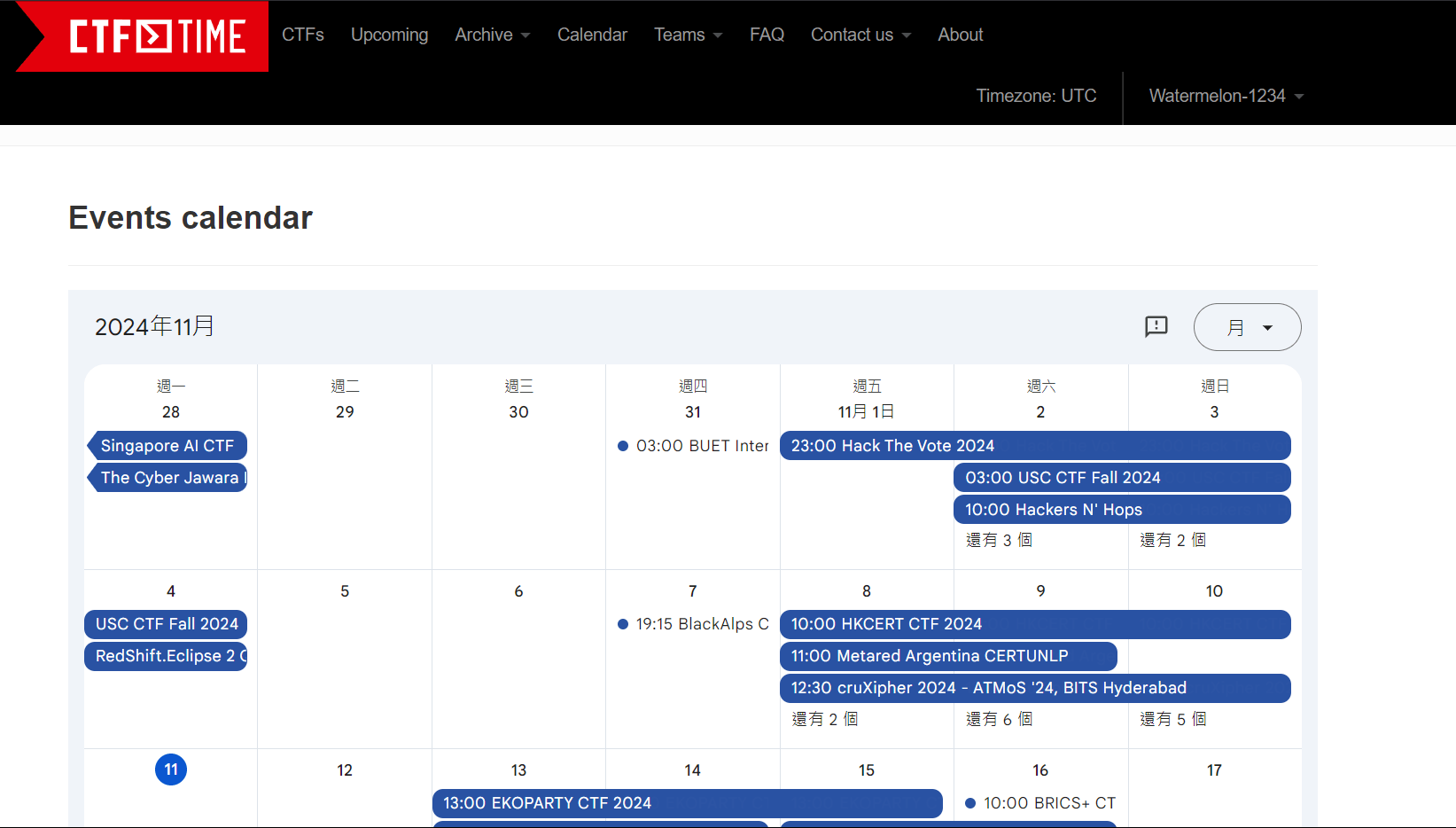
Task: Show 6 more events on Saturday 9
Action: pos(999,719)
